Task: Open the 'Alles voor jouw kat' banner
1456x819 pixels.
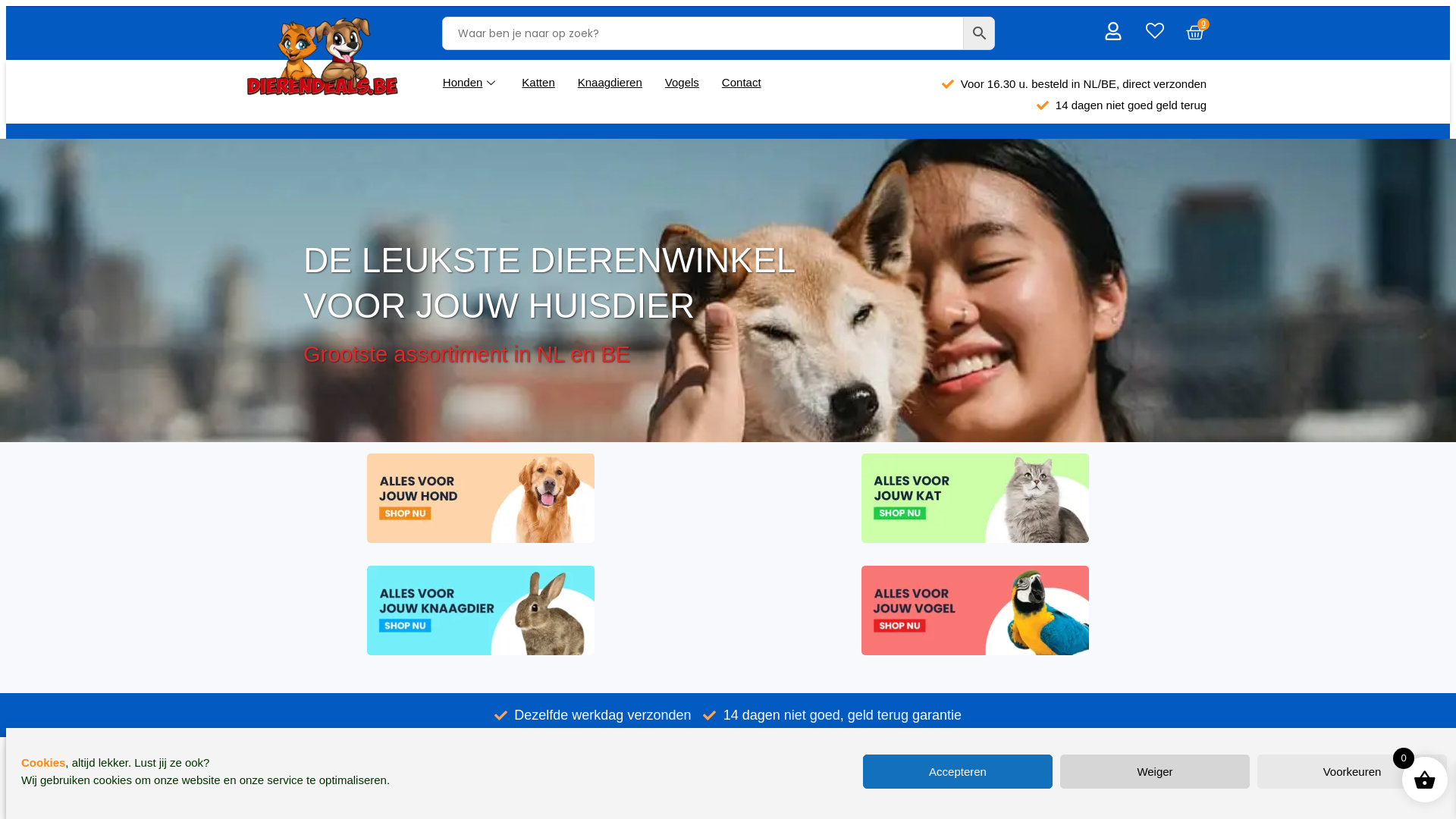Action: [974, 498]
